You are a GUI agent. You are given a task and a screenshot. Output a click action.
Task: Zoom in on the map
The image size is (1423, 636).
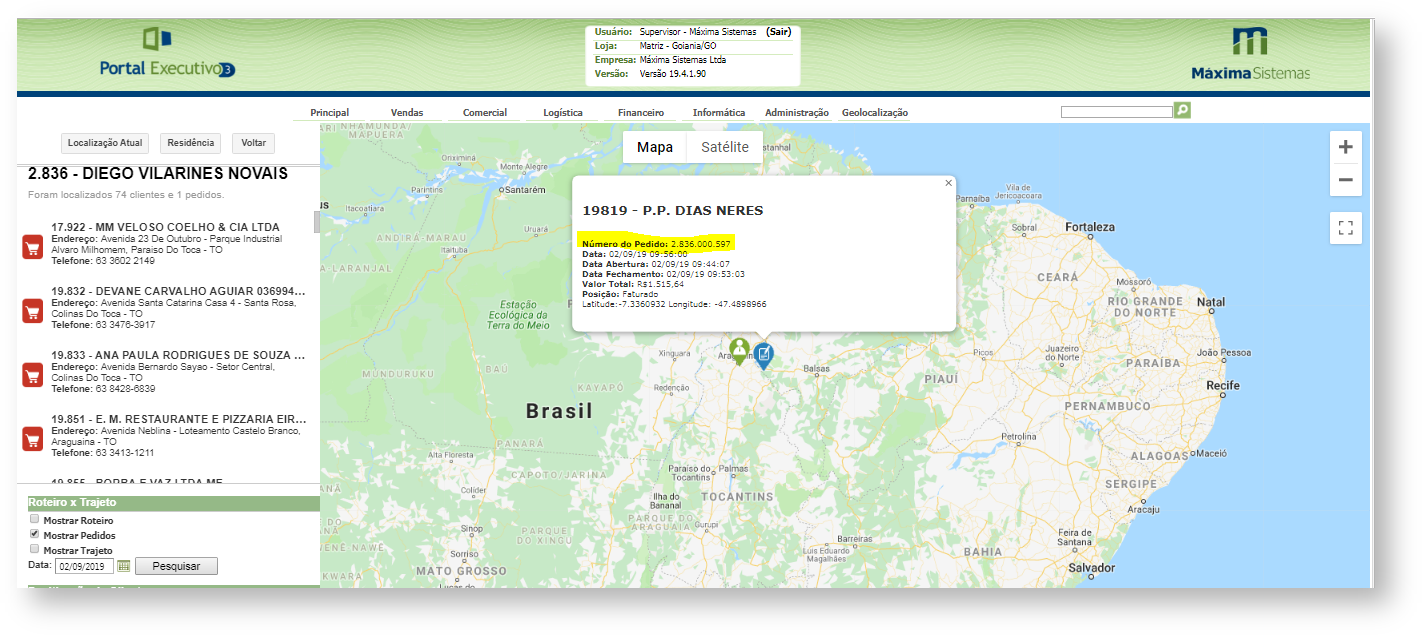point(1345,147)
